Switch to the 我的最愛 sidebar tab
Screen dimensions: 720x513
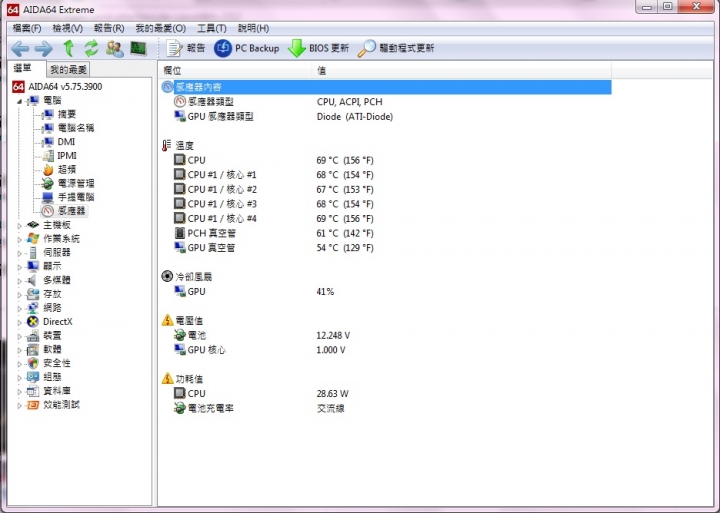tap(68, 70)
